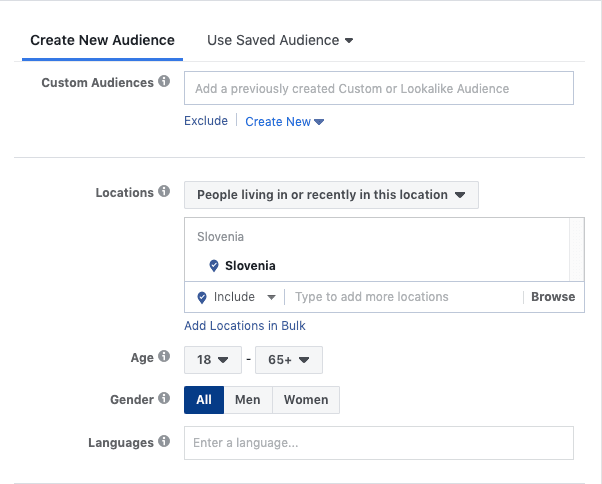Click the location pin icon beside Slovenia
The image size is (602, 484).
[x=213, y=266]
